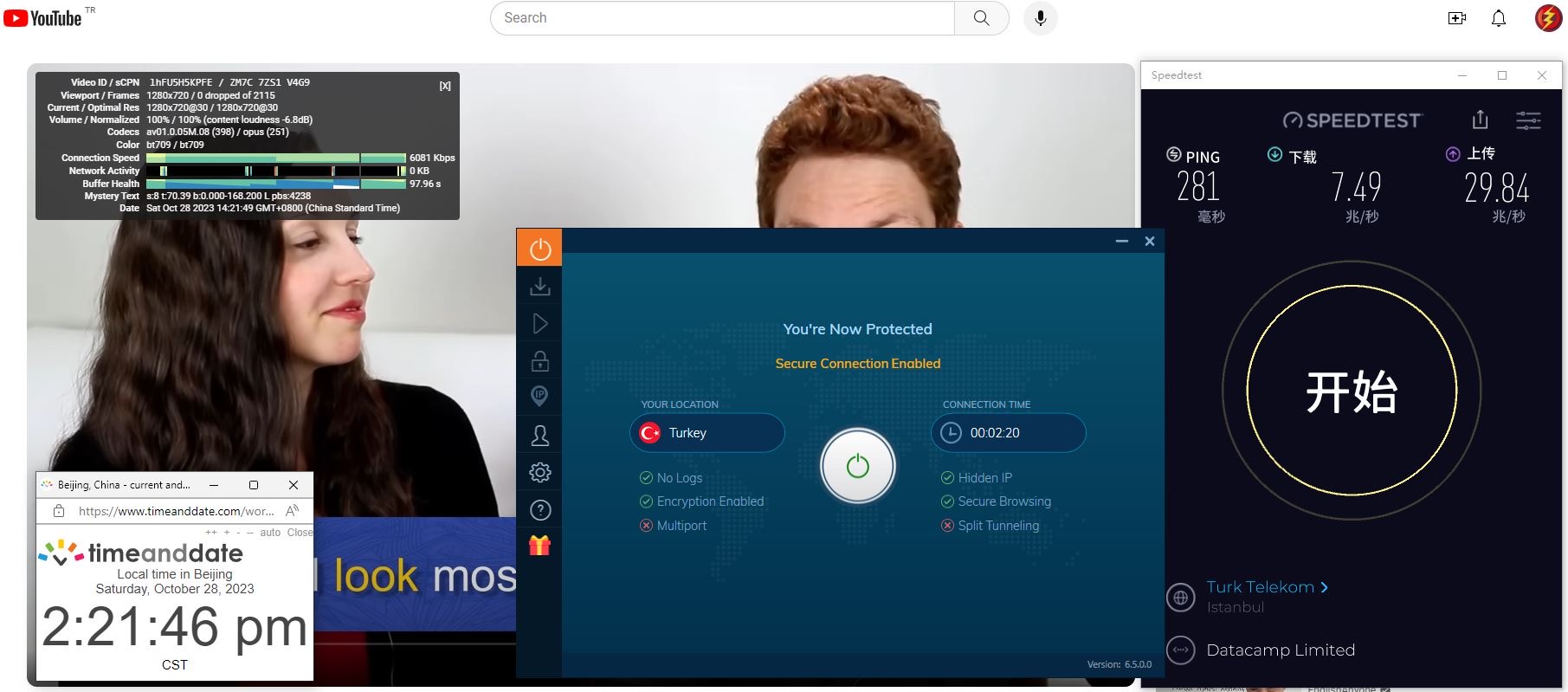The height and width of the screenshot is (692, 1568).
Task: Open the help question mark icon
Action: pos(539,510)
